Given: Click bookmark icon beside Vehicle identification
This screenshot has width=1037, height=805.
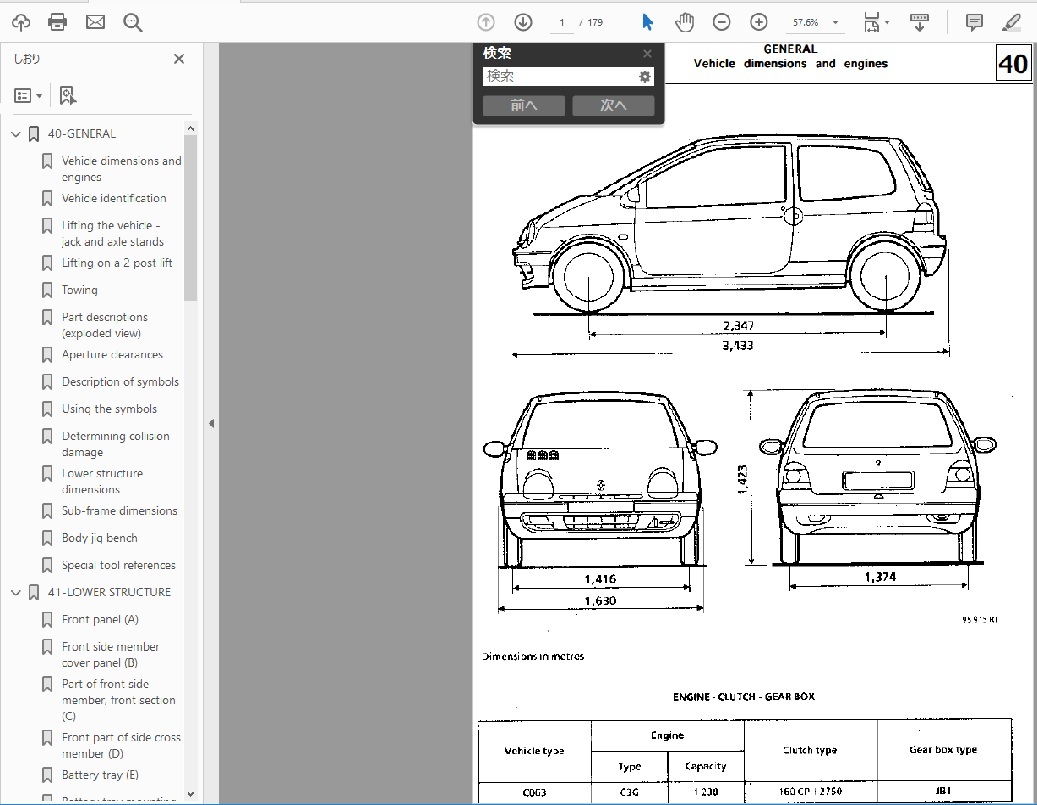Looking at the screenshot, I should [47, 198].
